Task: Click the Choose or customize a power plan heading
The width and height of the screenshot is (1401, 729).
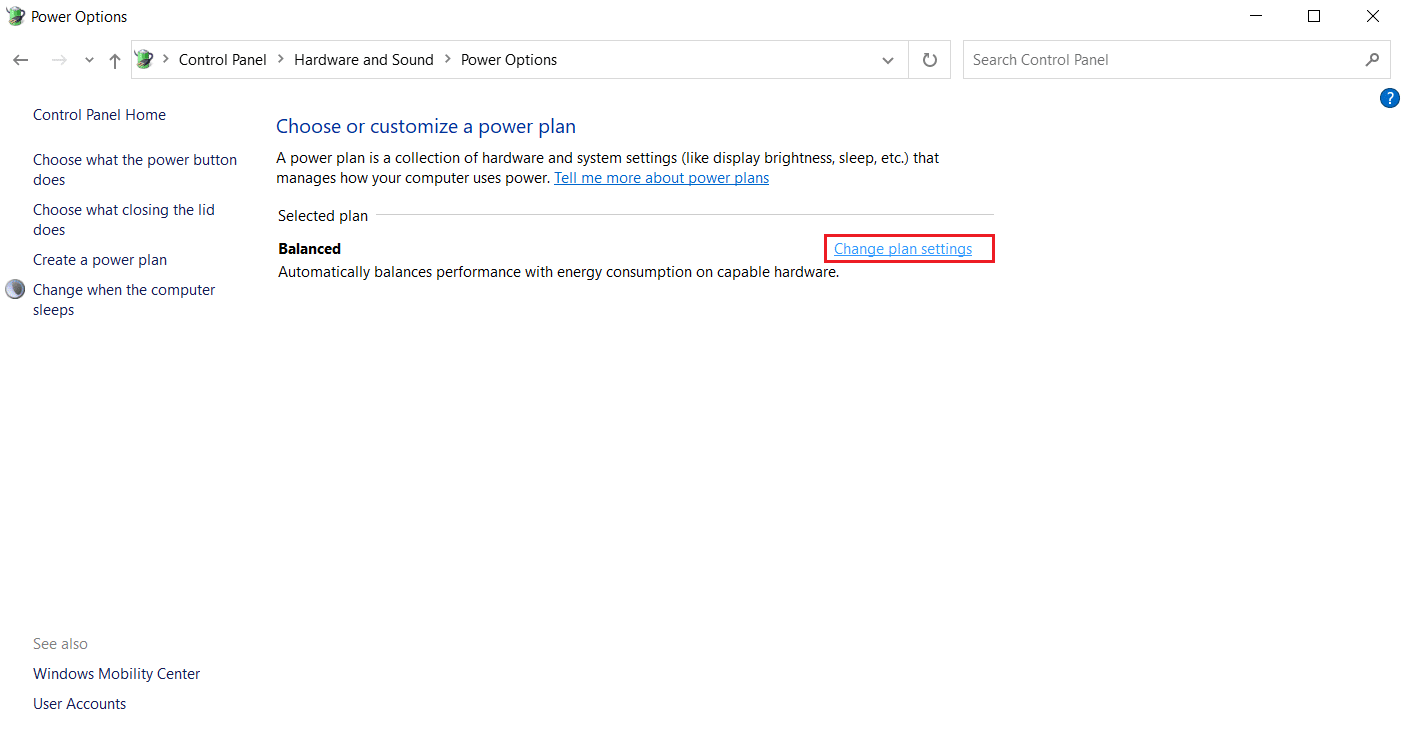Action: (x=426, y=127)
